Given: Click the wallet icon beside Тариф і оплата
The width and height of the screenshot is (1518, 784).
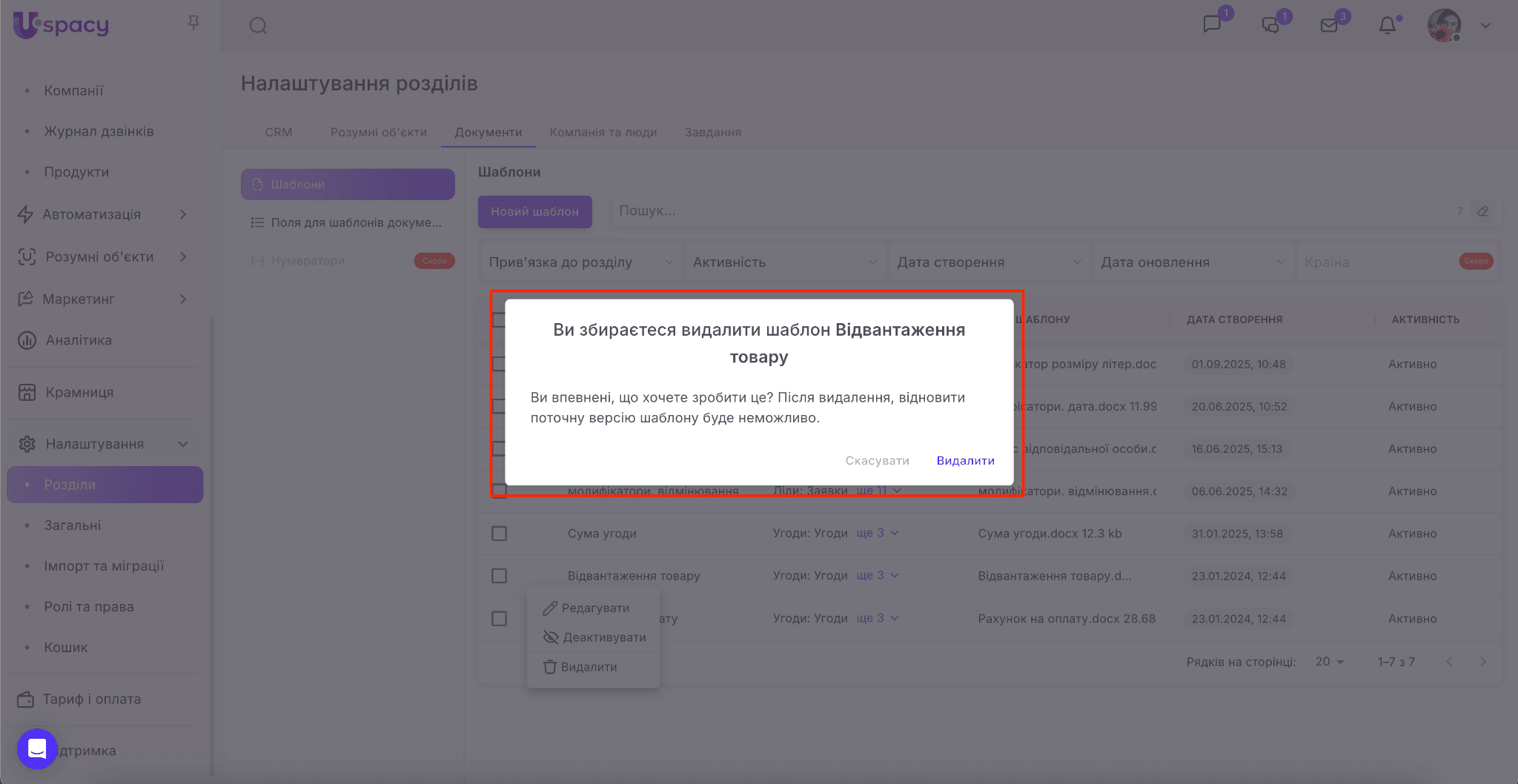Looking at the screenshot, I should (x=26, y=699).
